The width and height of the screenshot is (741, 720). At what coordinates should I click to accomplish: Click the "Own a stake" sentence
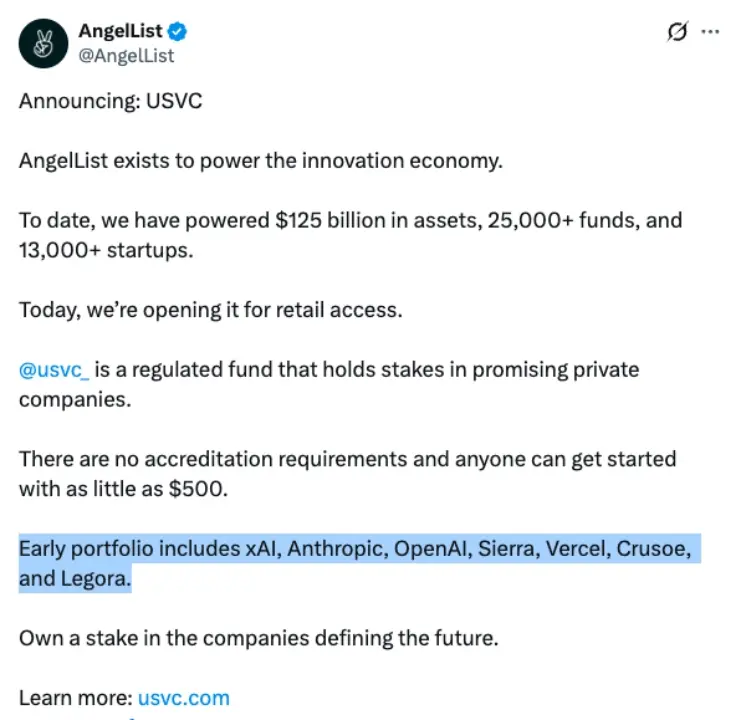pyautogui.click(x=258, y=637)
